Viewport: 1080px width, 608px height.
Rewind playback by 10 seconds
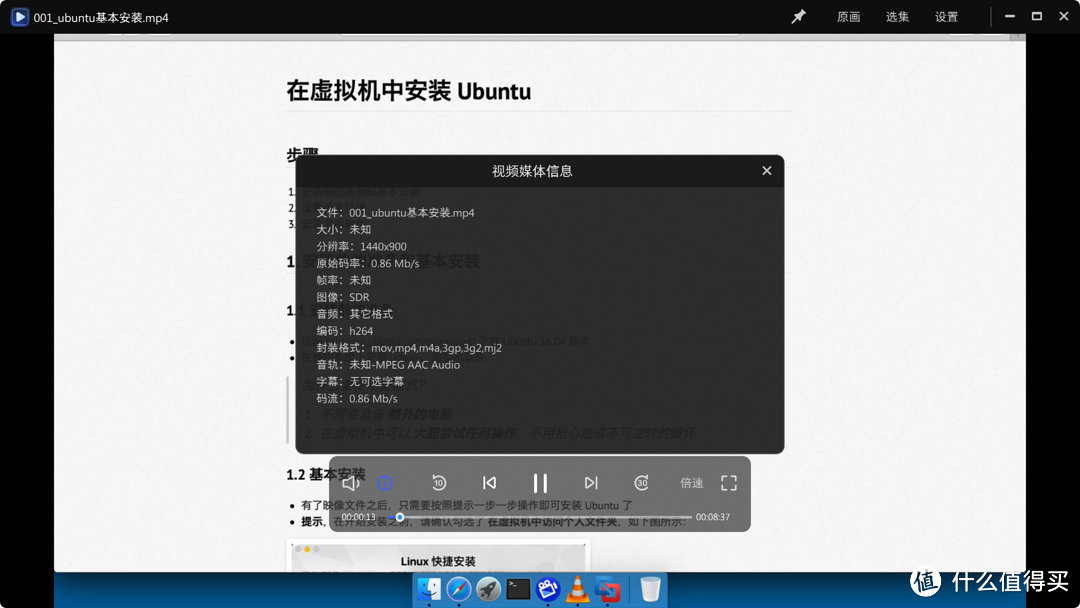point(438,483)
